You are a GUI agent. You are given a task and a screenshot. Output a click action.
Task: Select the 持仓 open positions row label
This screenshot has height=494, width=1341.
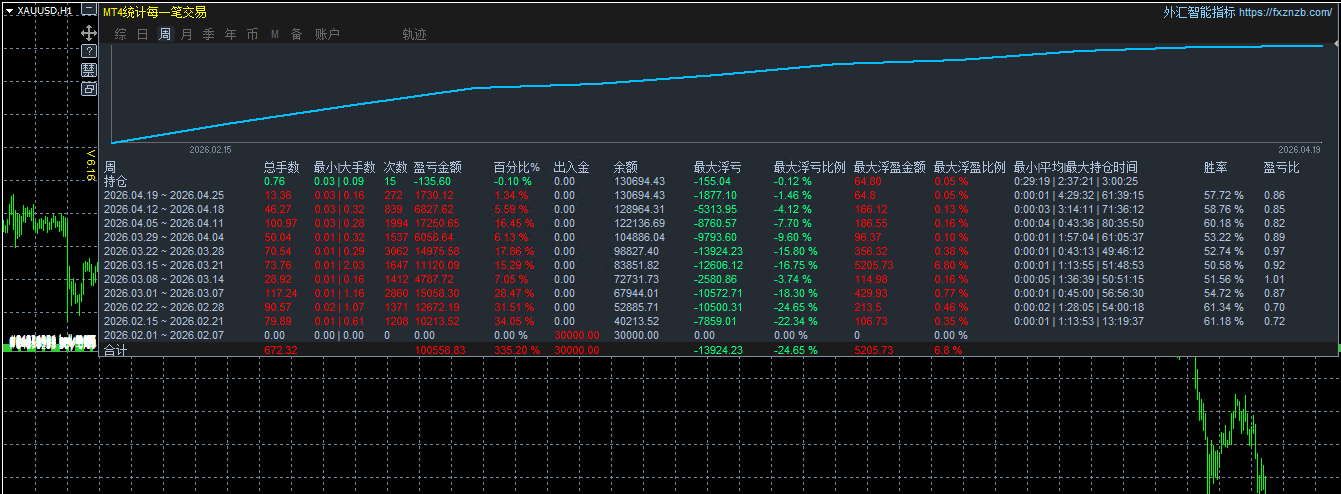pos(116,181)
